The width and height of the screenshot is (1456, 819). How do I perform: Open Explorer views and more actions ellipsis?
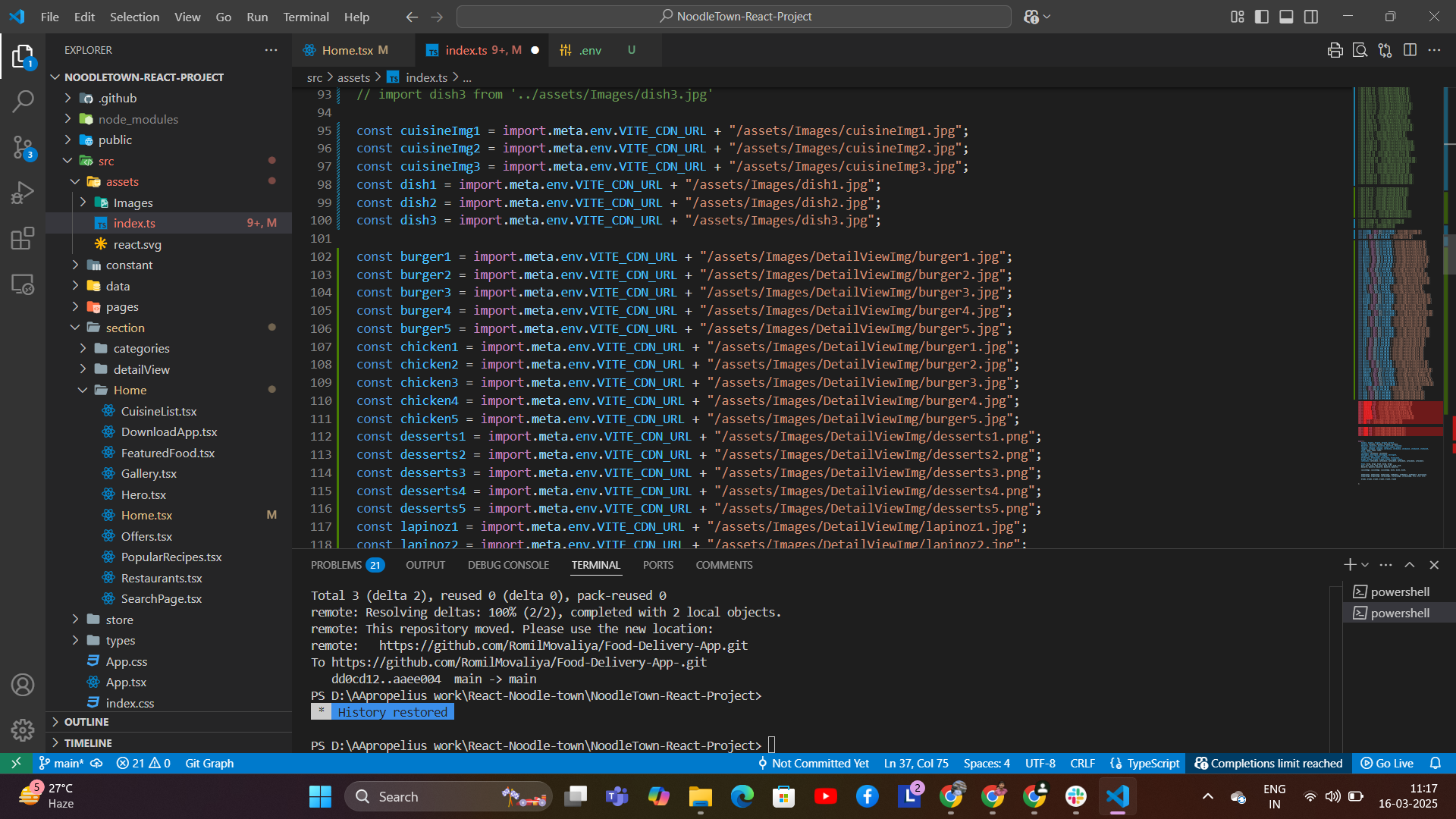click(x=271, y=50)
